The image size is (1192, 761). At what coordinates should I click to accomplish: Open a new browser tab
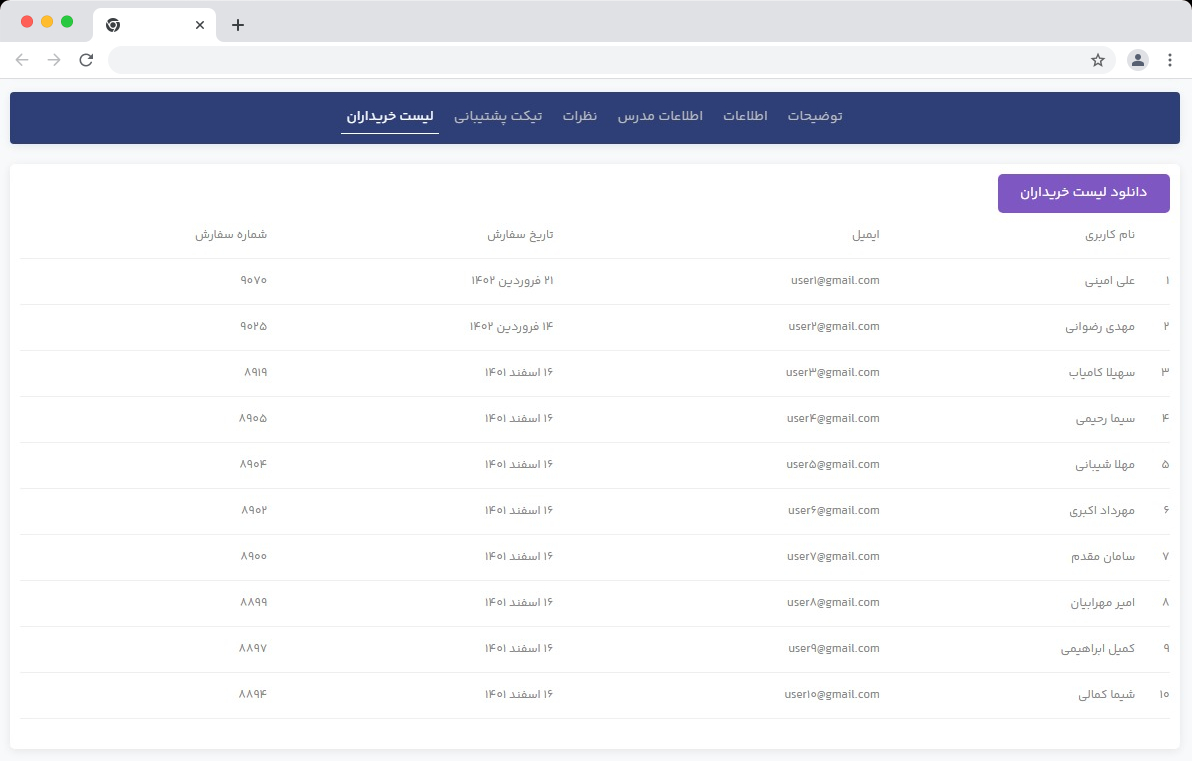(237, 25)
